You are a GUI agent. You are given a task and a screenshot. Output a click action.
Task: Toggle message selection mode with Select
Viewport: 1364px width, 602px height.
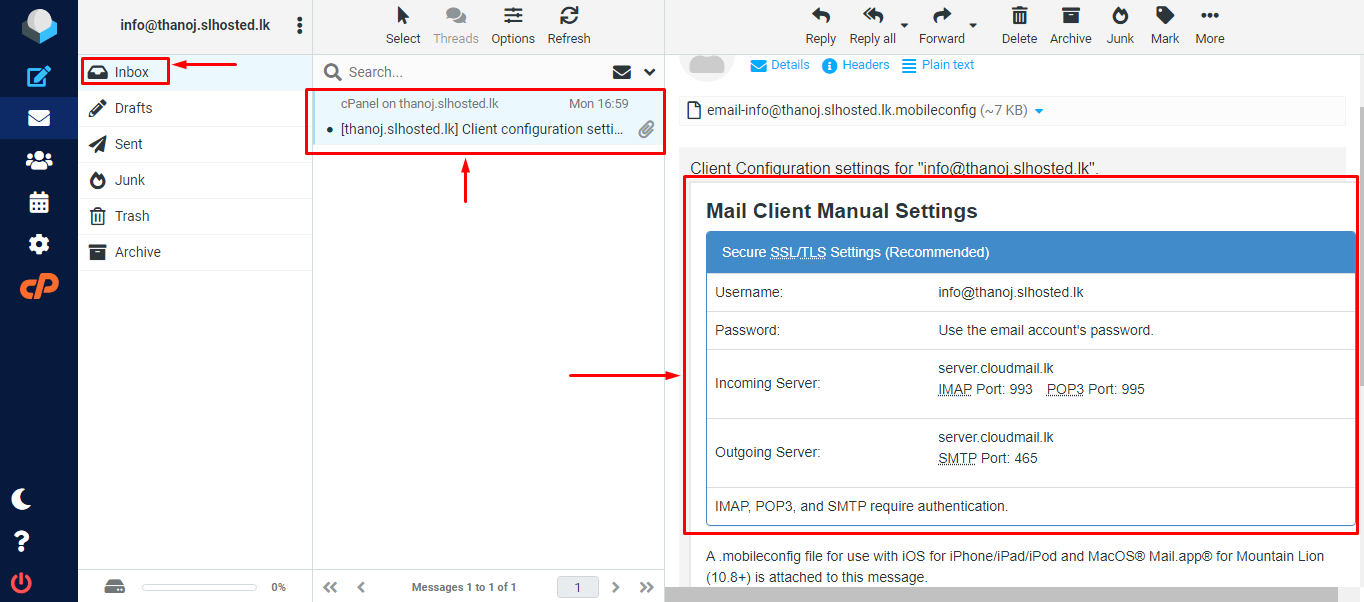(x=402, y=25)
